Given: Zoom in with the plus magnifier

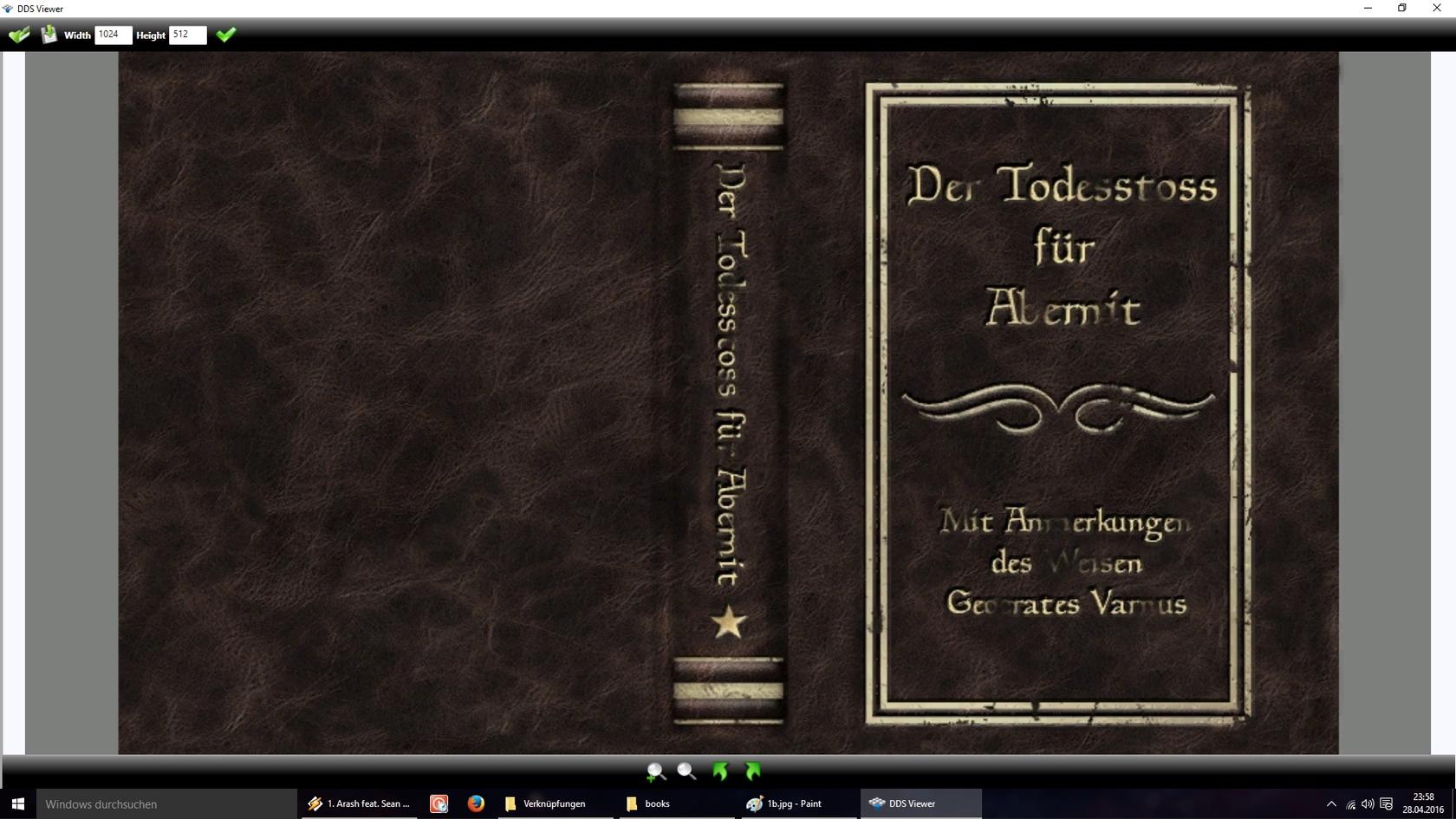Looking at the screenshot, I should click(x=656, y=771).
